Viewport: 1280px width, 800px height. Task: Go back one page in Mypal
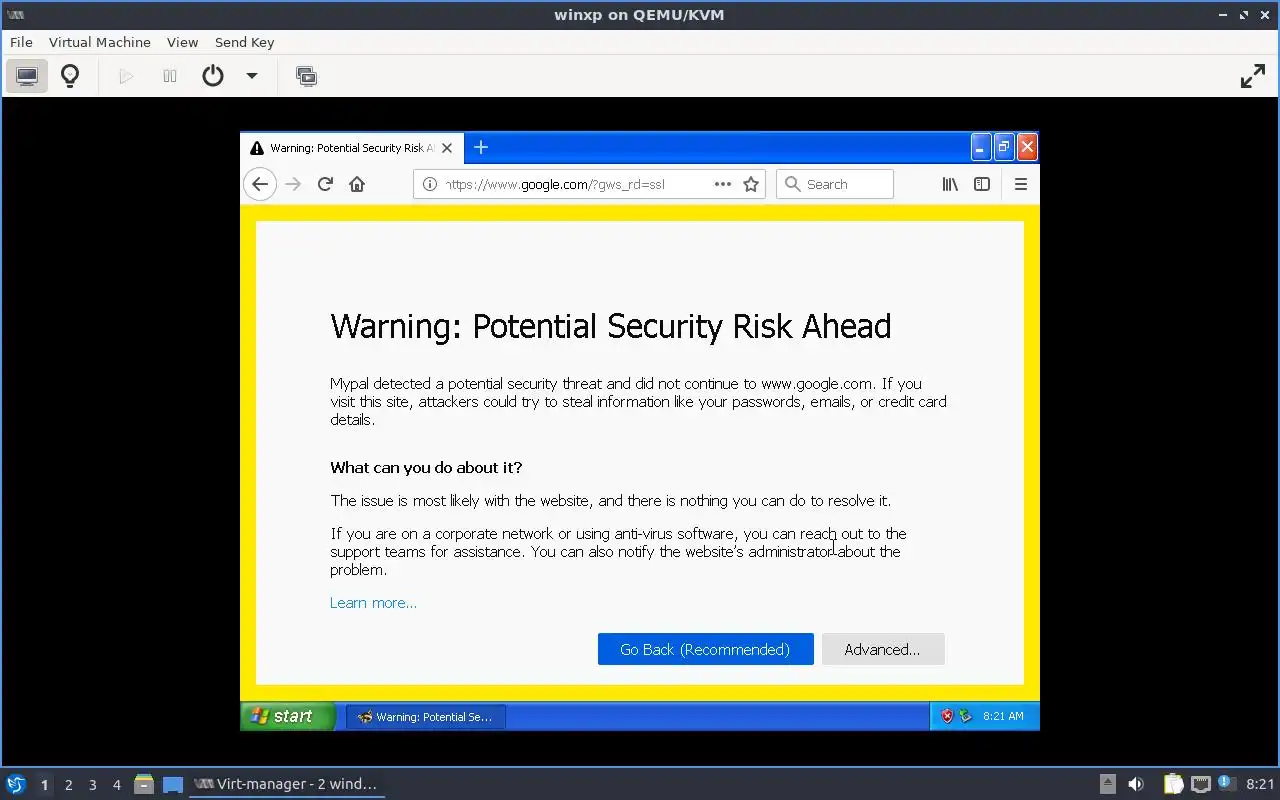click(x=260, y=184)
